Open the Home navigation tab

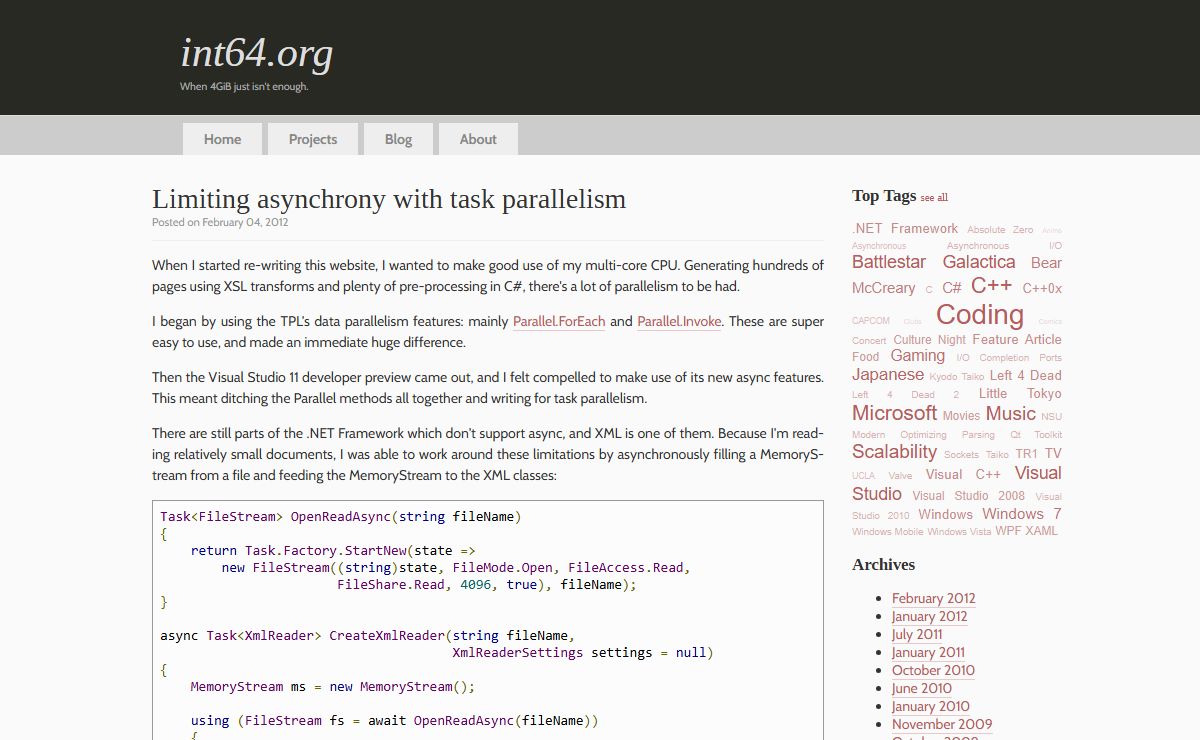(222, 139)
